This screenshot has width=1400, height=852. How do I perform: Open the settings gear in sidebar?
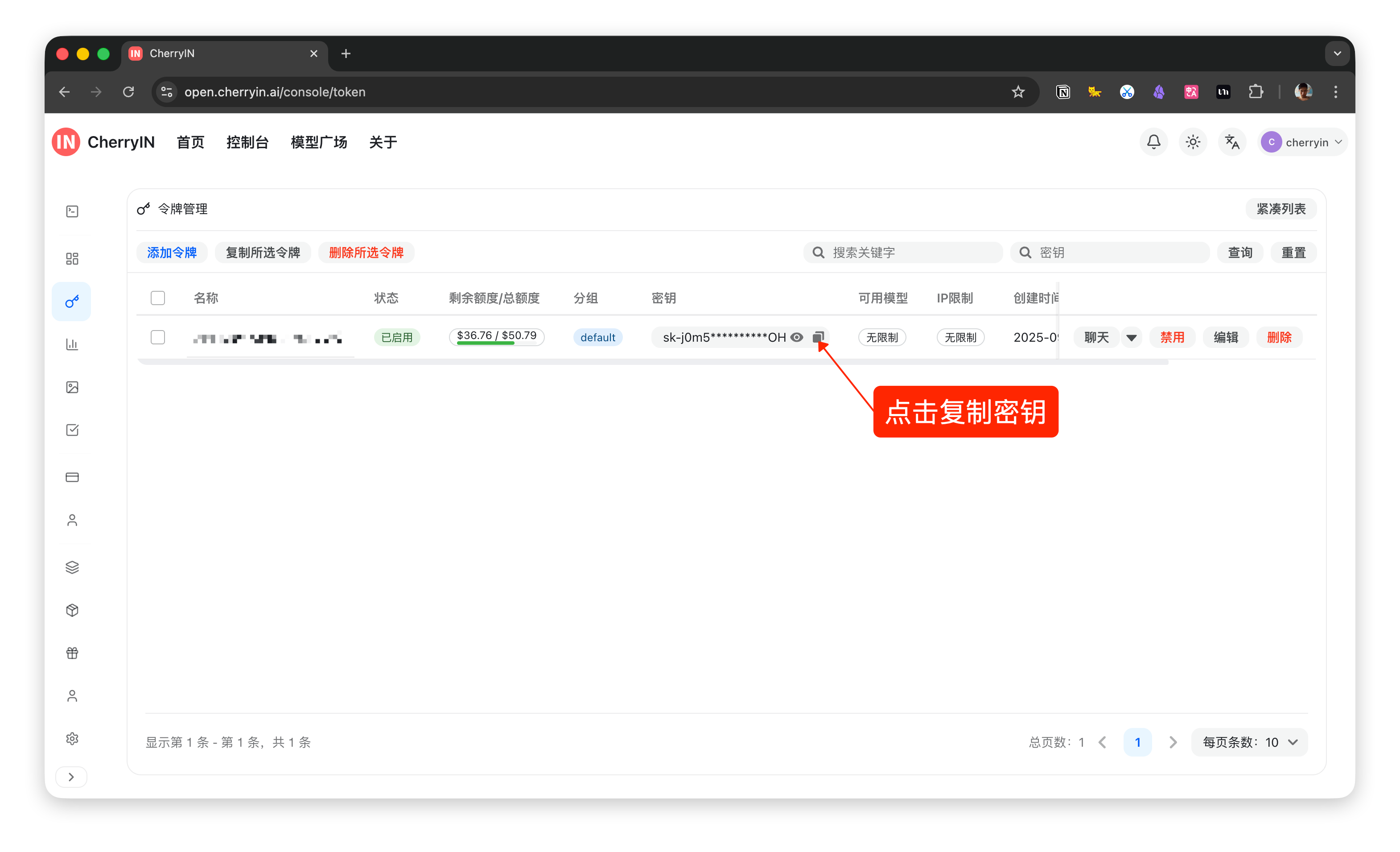(72, 738)
